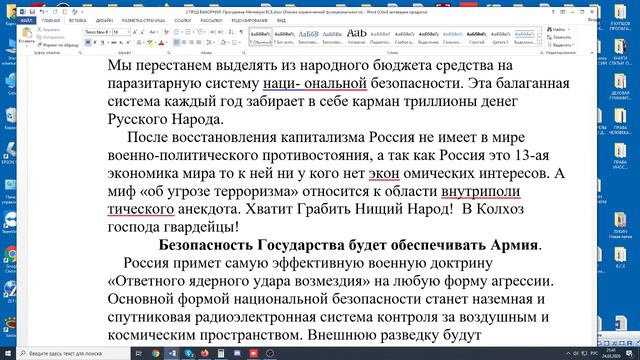Viewport: 640px width, 360px height.
Task: Click the Copy (Копировать) command
Action: pos(51,37)
